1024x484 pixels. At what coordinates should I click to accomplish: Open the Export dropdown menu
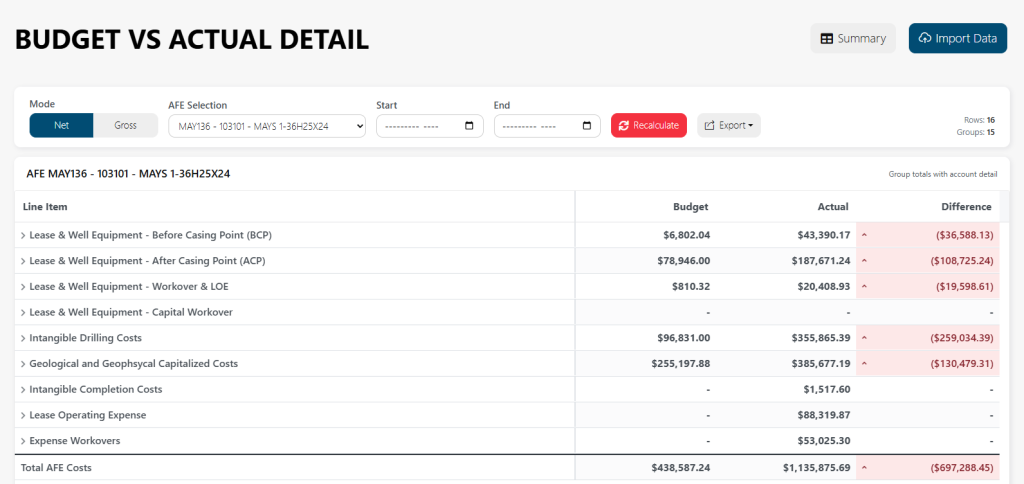[x=729, y=125]
